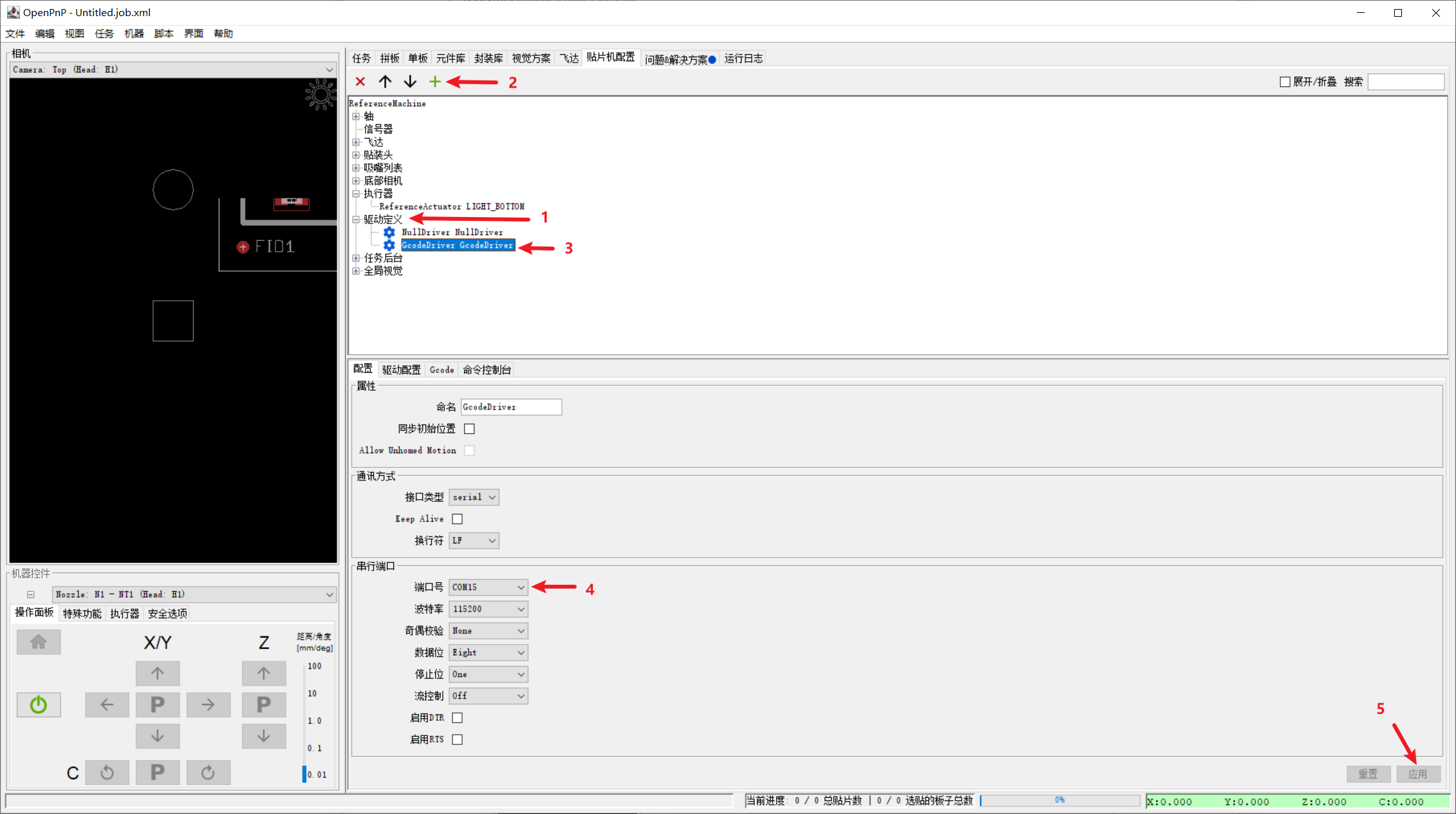Enable the 启用DTR checkbox

click(457, 717)
